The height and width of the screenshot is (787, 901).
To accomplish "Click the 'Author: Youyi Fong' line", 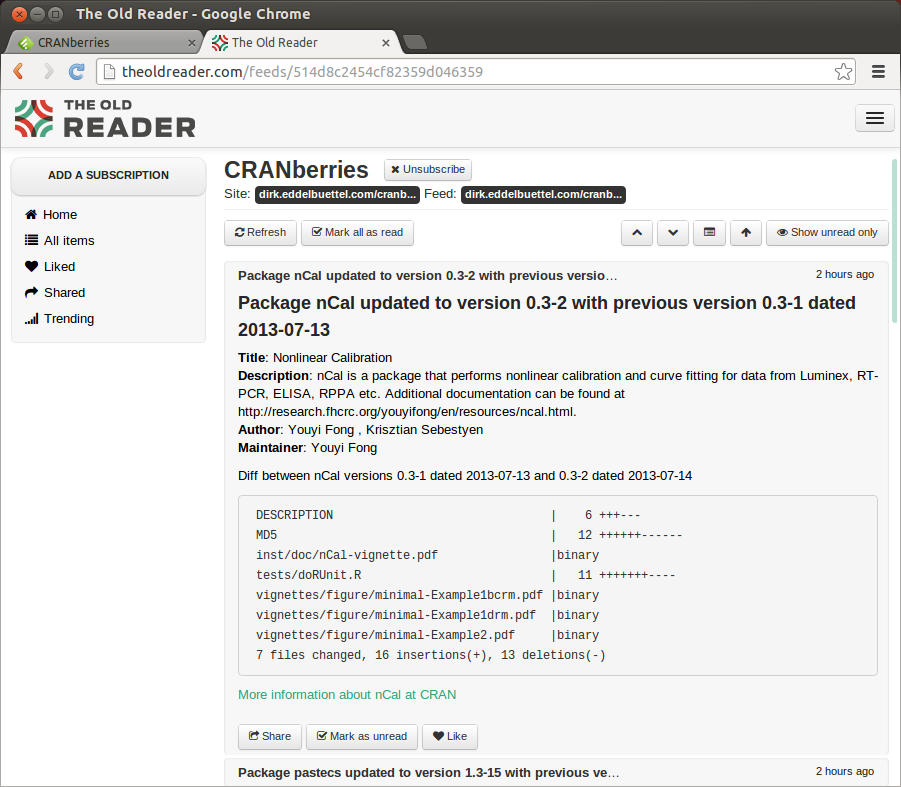I will coord(360,430).
